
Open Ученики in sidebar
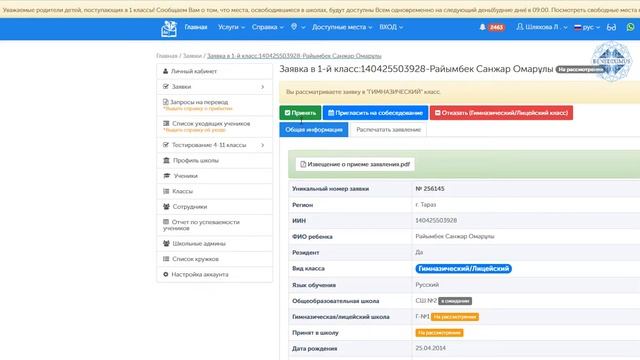[215, 176]
